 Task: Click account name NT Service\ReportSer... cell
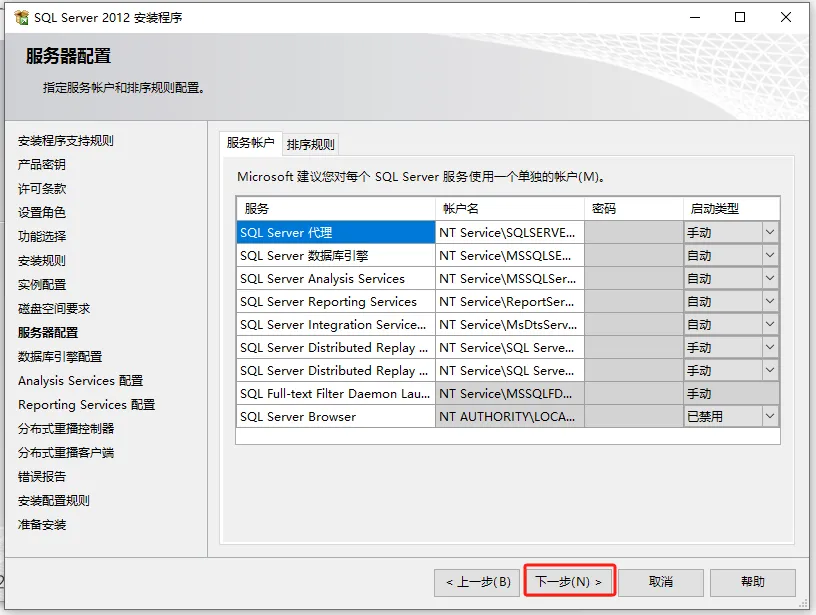pyautogui.click(x=509, y=301)
